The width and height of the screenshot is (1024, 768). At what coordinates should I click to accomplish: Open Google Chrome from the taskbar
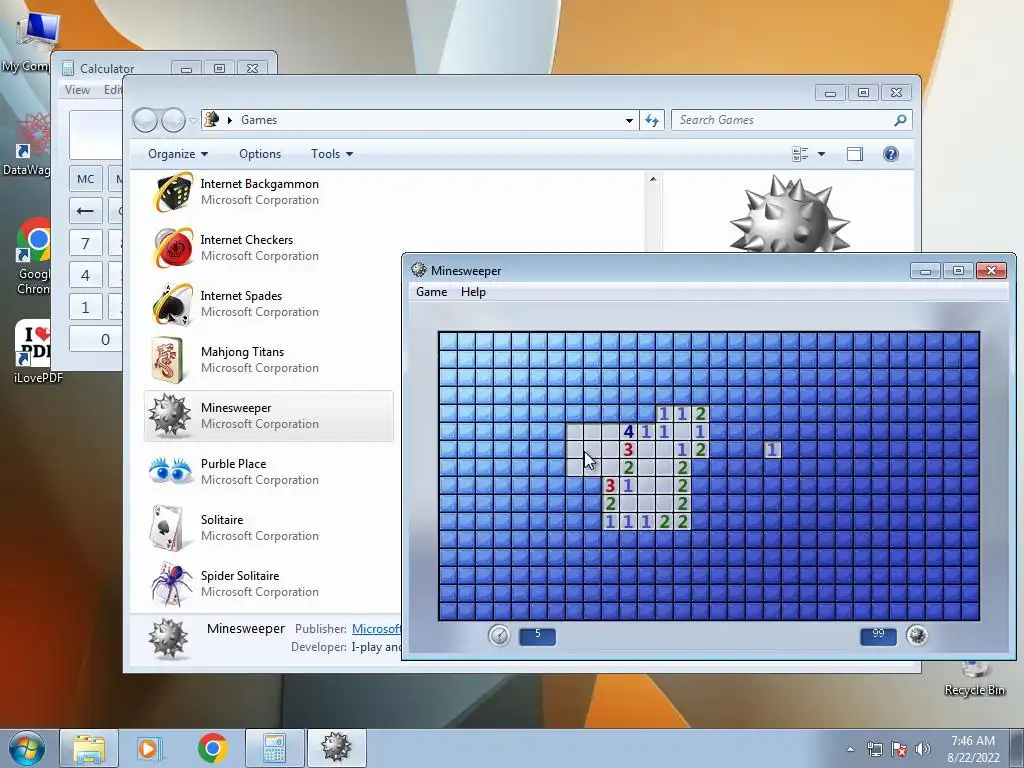(x=212, y=748)
